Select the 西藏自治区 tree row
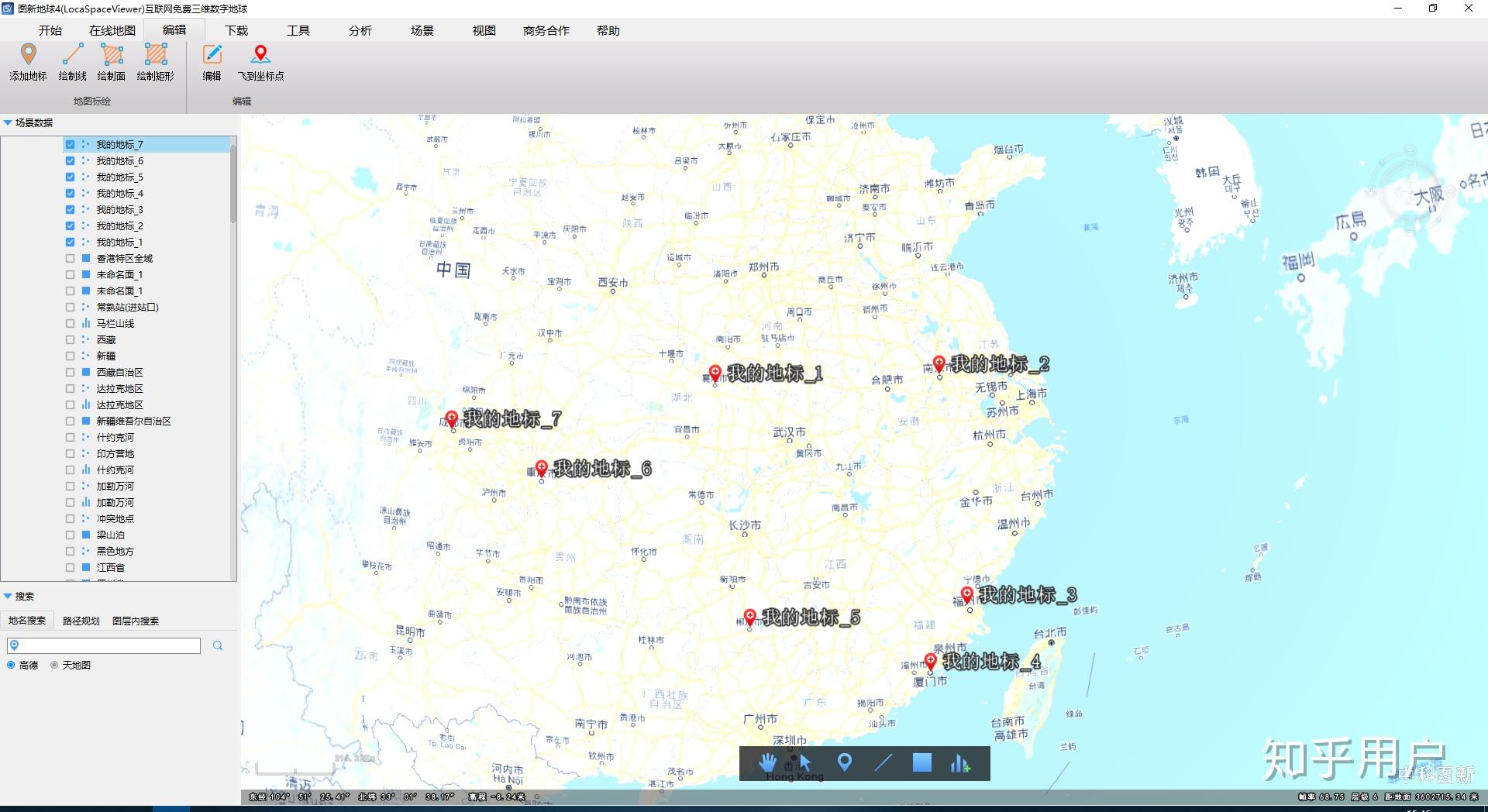The height and width of the screenshot is (812, 1488). 119,372
